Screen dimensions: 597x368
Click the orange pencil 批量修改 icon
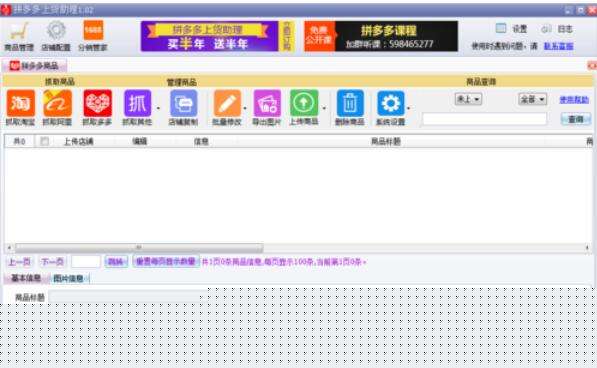pos(227,103)
